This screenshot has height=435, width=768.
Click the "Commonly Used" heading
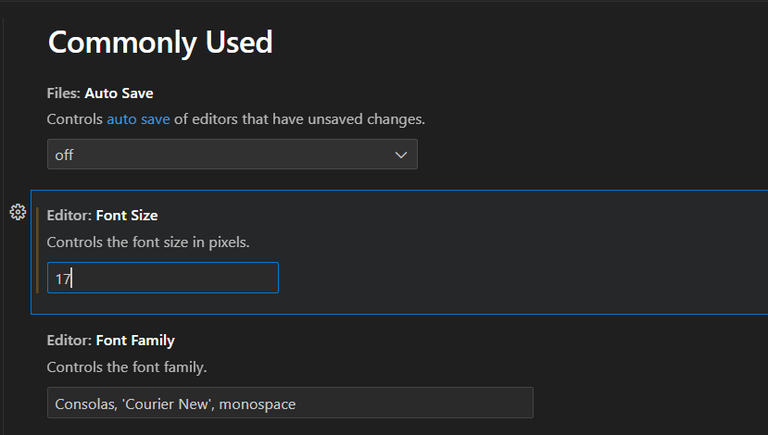160,42
